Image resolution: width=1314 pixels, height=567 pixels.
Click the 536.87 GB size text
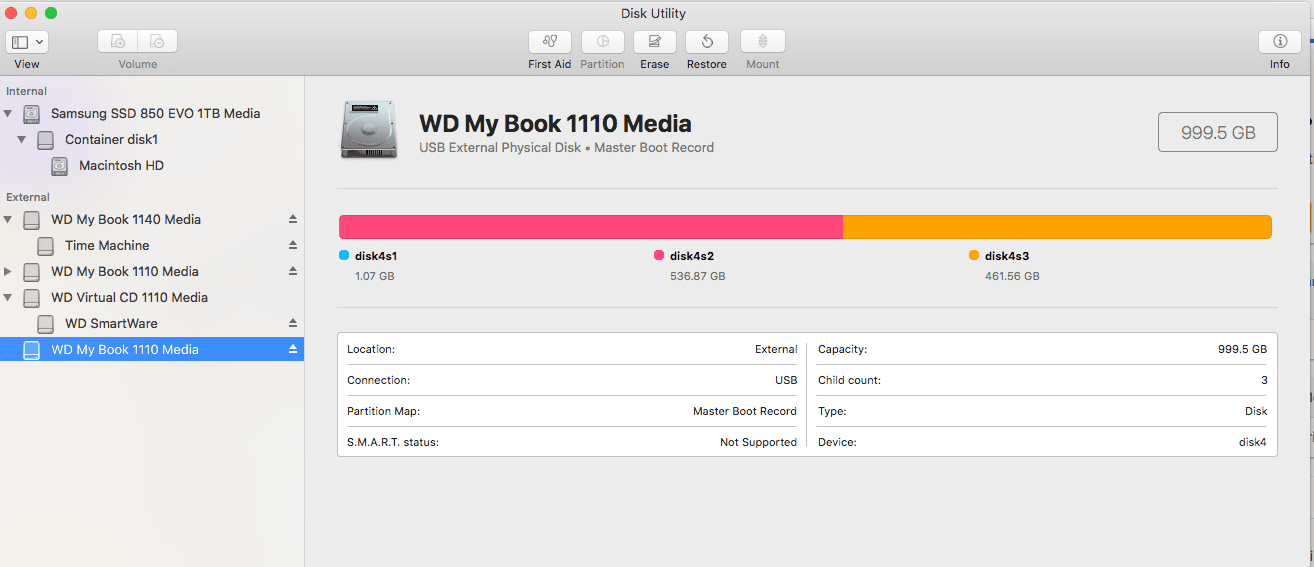pyautogui.click(x=698, y=276)
